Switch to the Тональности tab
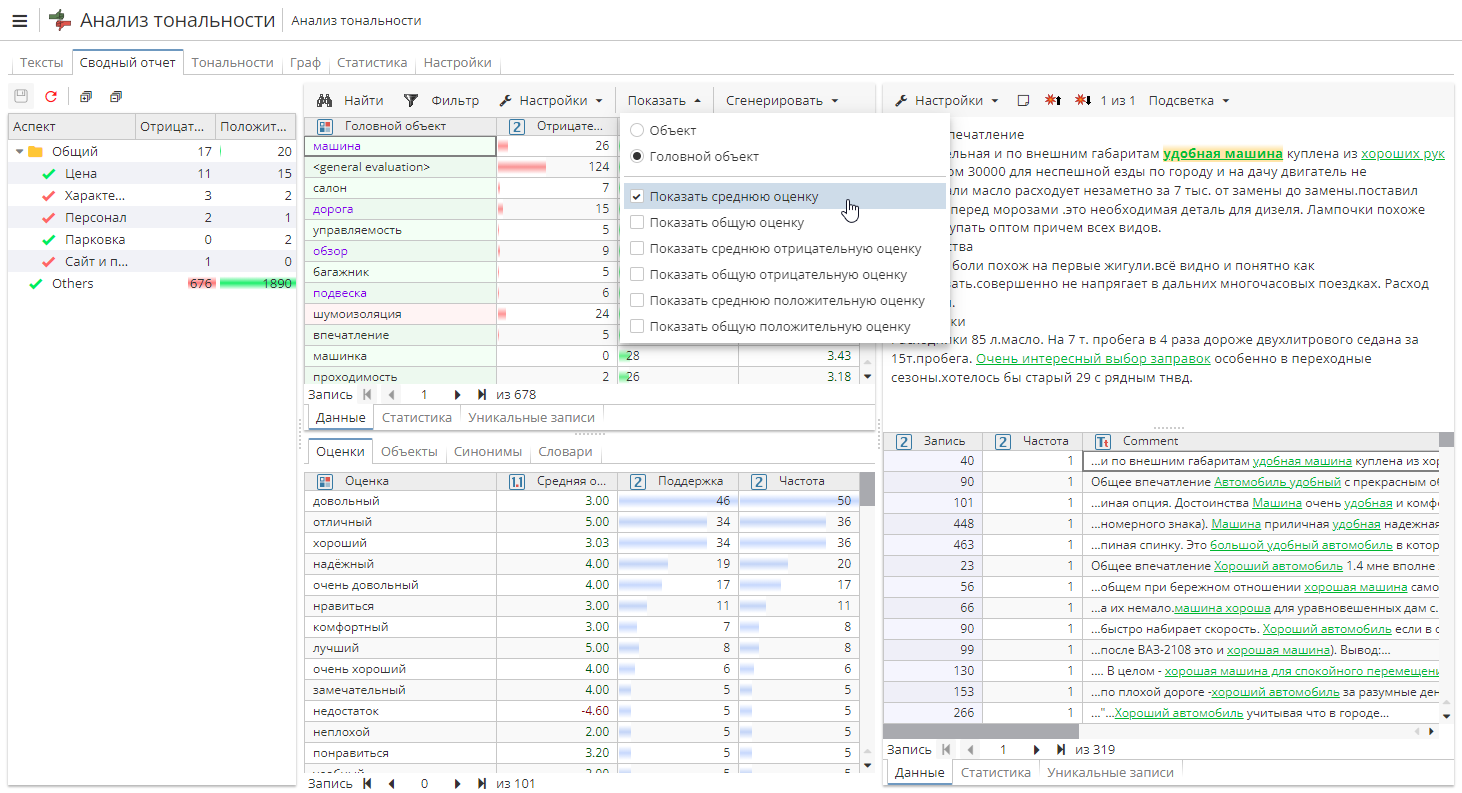 [232, 62]
